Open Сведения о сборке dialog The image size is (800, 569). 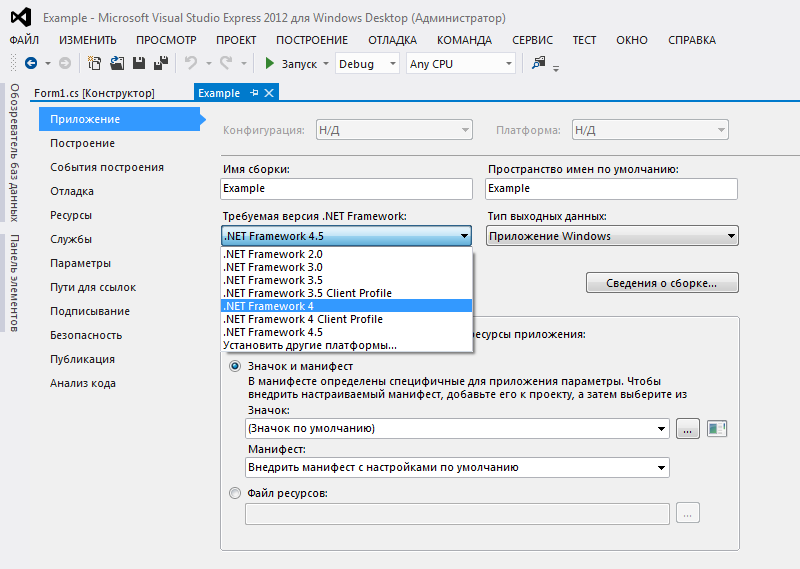[x=662, y=283]
